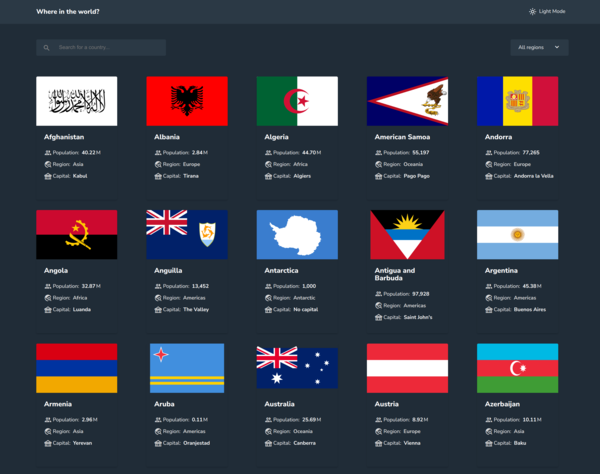Click American Samoa's population icon
This screenshot has width=600, height=474.
[378, 153]
